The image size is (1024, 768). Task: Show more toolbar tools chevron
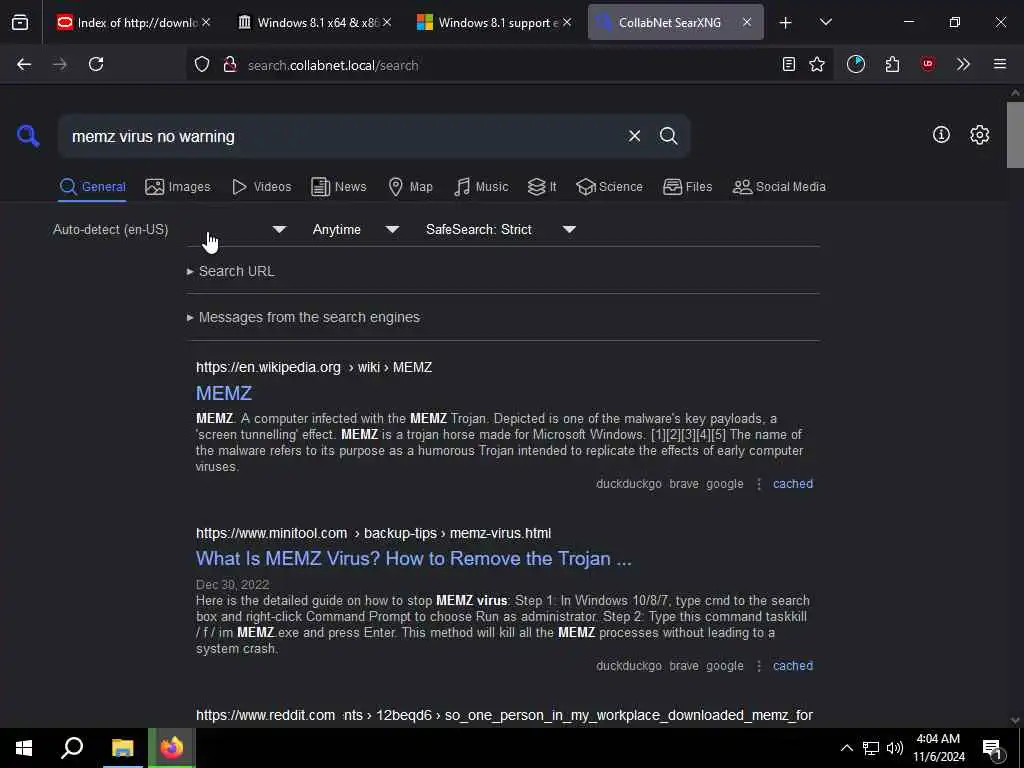(963, 64)
